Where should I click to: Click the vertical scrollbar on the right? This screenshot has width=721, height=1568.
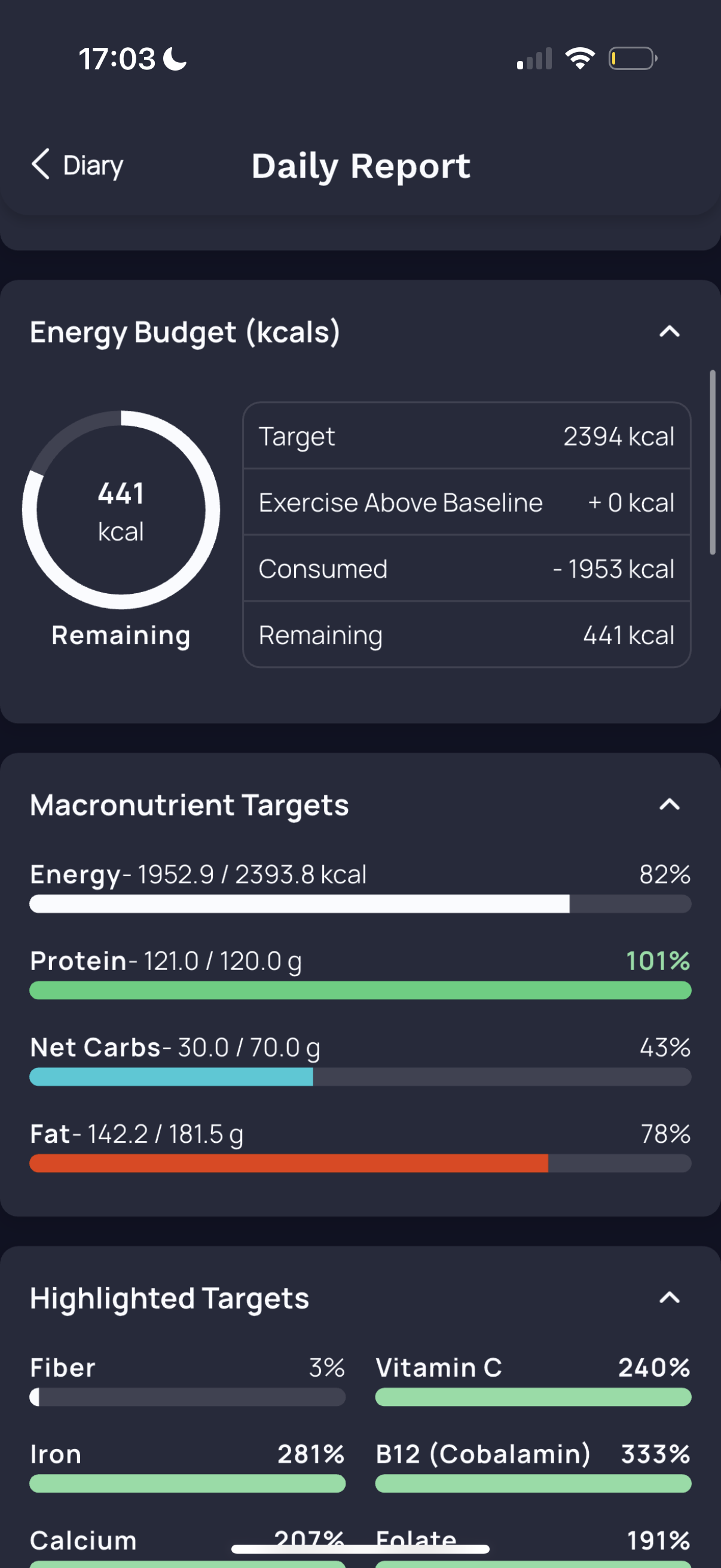tap(713, 462)
